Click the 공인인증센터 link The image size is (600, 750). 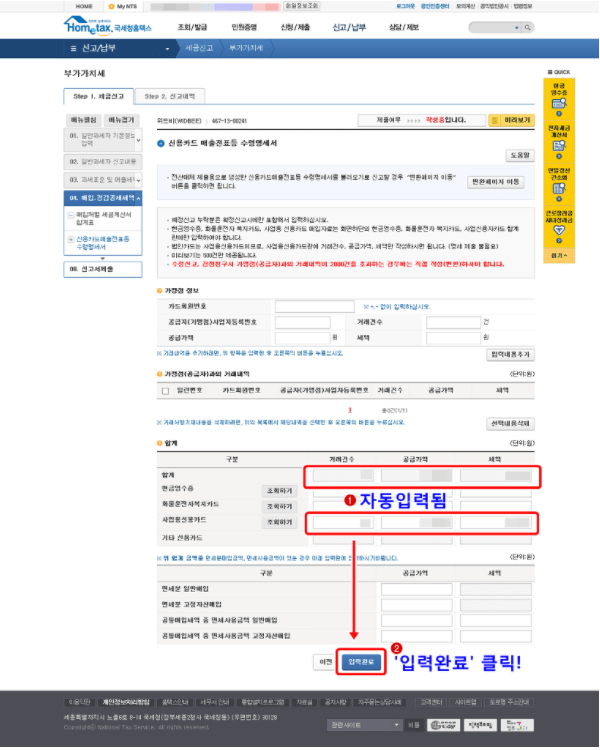[x=434, y=6]
